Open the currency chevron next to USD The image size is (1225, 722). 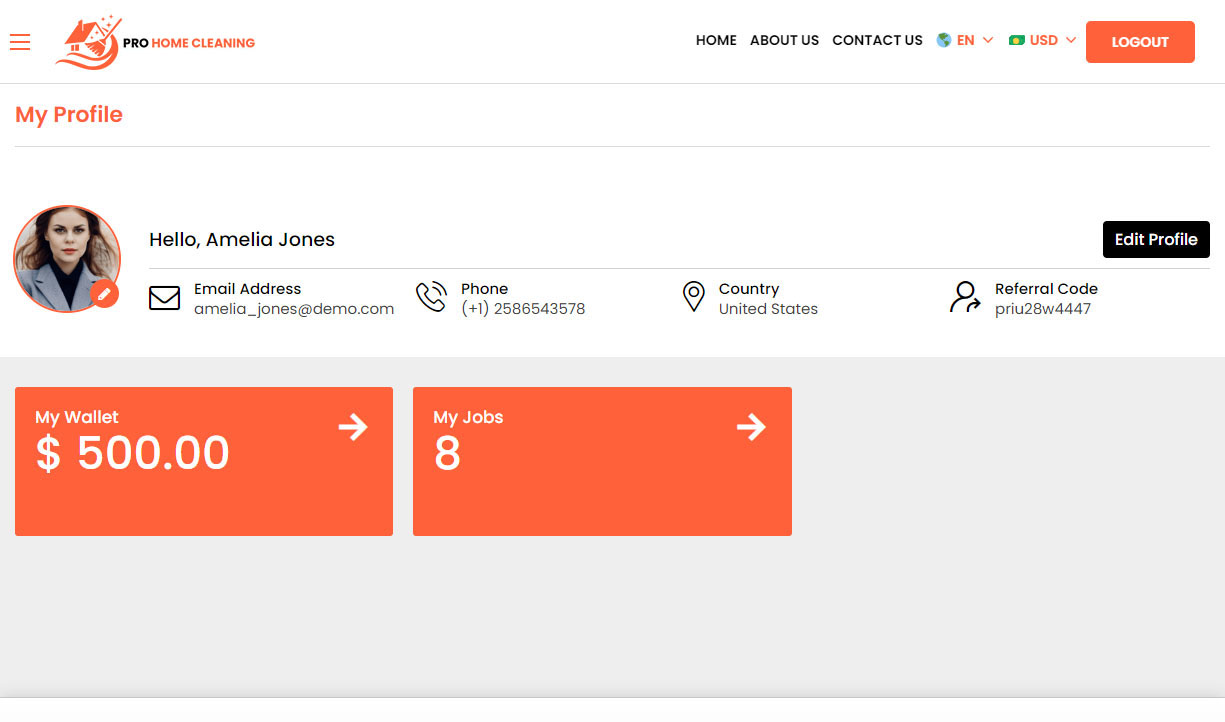click(x=1071, y=40)
